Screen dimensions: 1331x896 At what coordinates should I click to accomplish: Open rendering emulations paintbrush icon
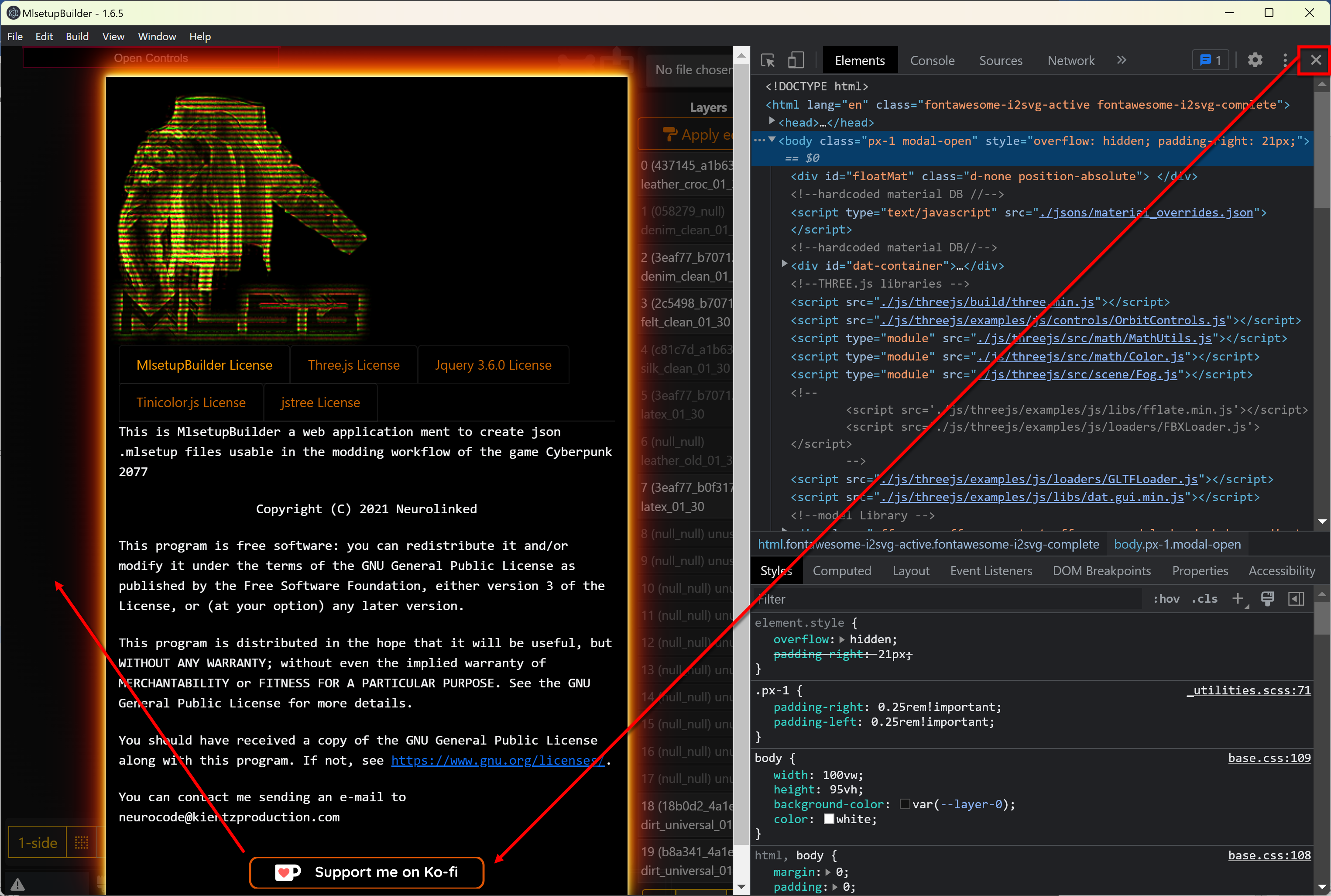(x=1267, y=598)
